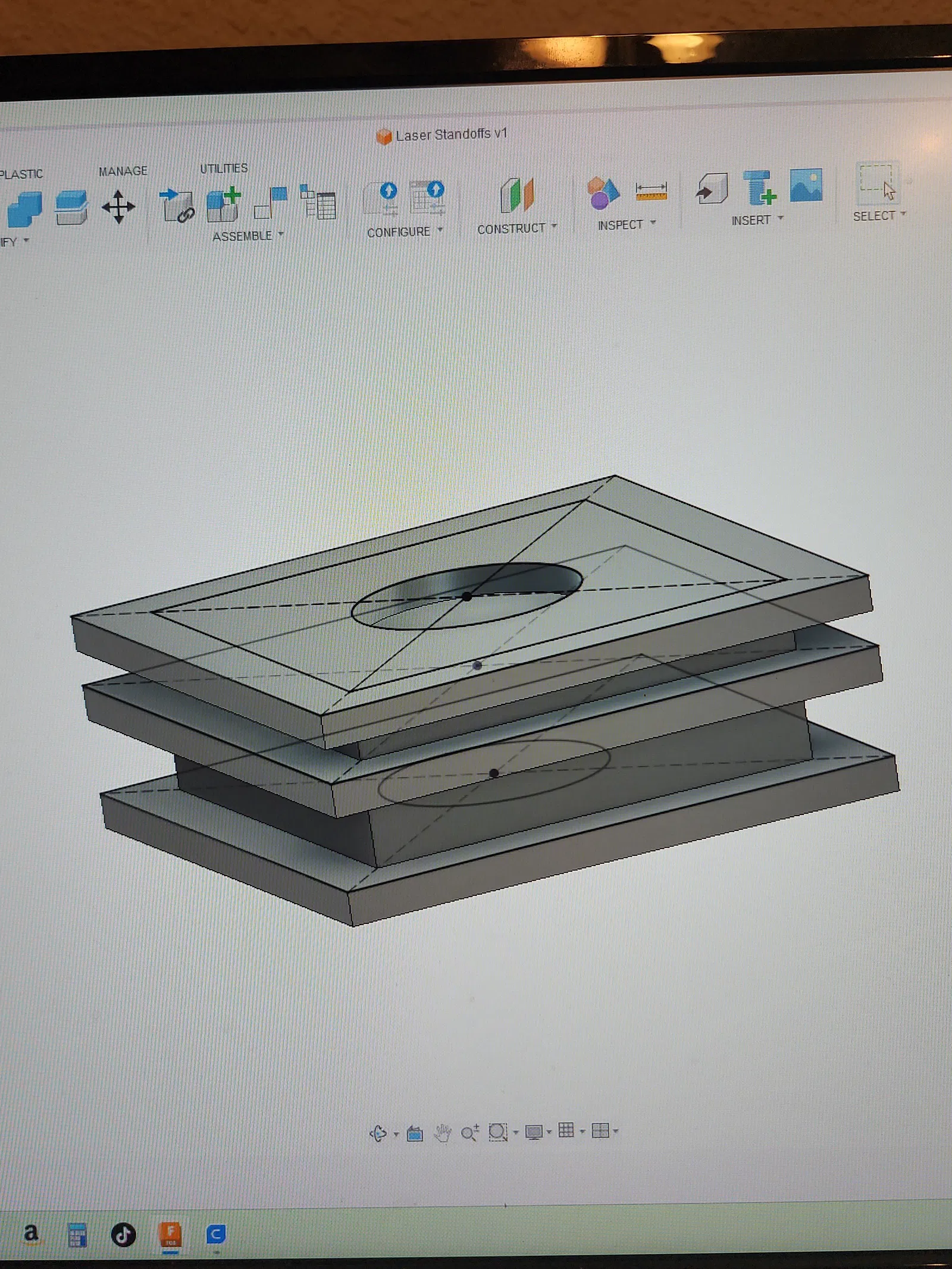Open the Configuration Table icon

click(427, 197)
